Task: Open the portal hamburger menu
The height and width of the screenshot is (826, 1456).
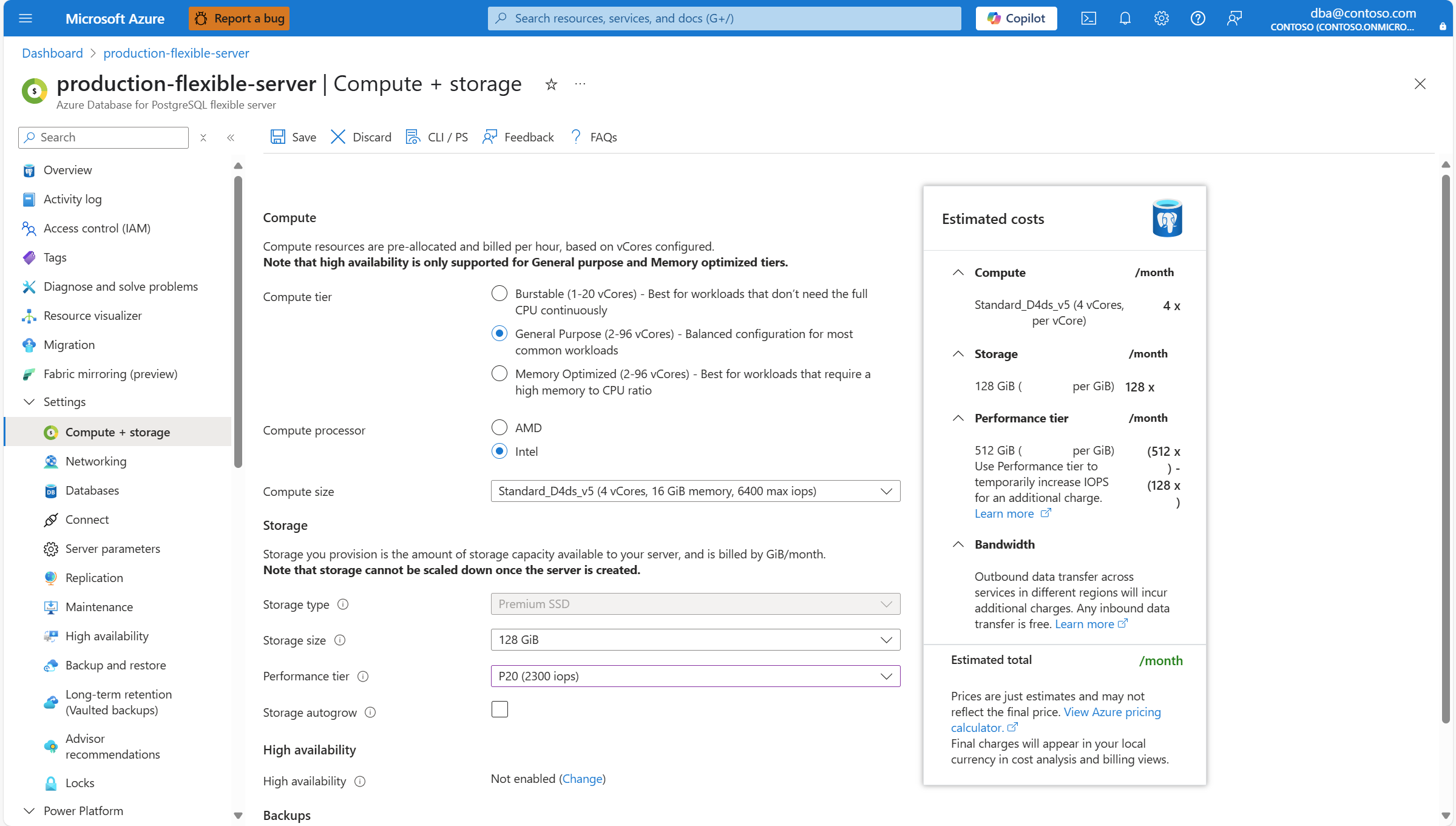Action: coord(25,18)
